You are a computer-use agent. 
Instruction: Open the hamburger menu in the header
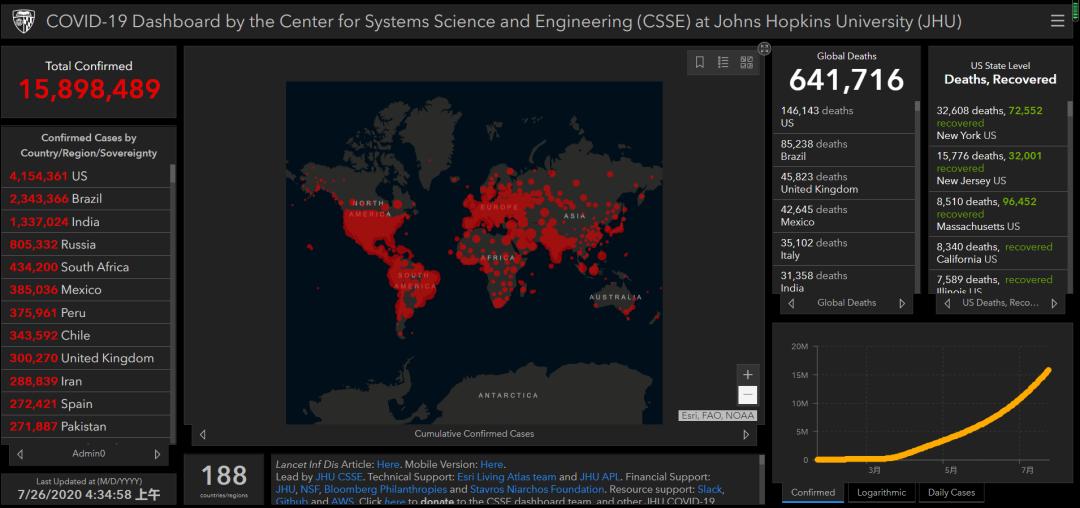[1057, 21]
